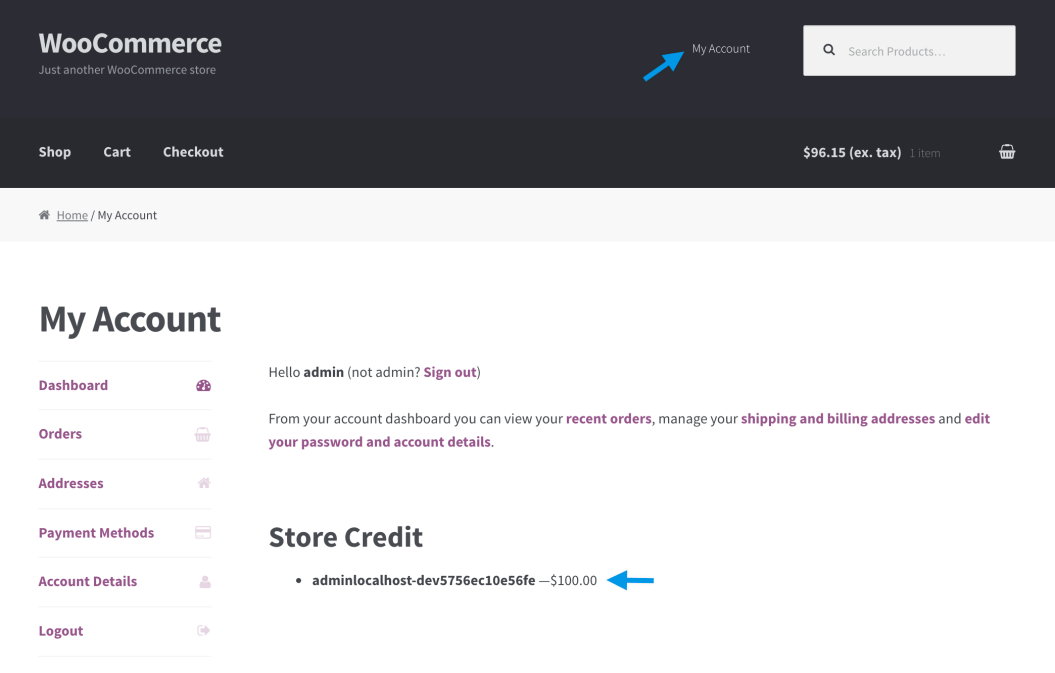
Task: Click the house icon next to Addresses
Action: 203,483
